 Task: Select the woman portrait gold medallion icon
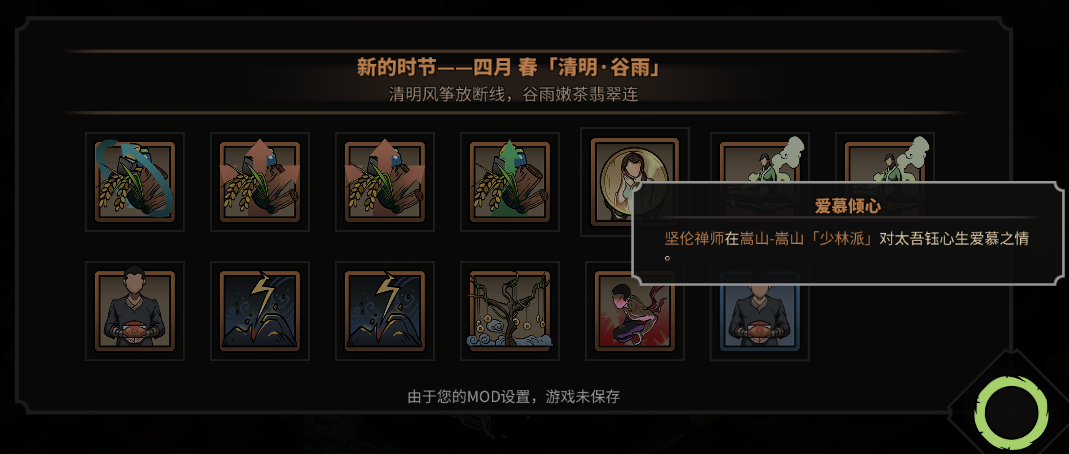coord(635,182)
